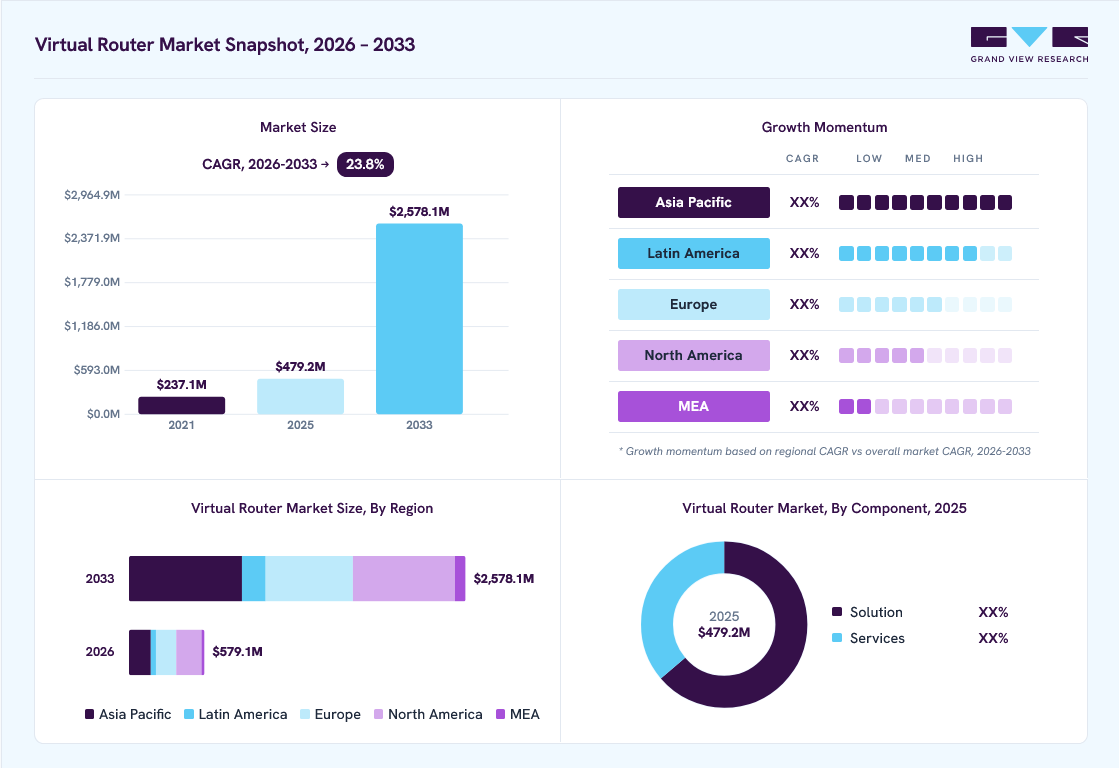Click Asia Pacific XX% CAGR value

tap(804, 202)
